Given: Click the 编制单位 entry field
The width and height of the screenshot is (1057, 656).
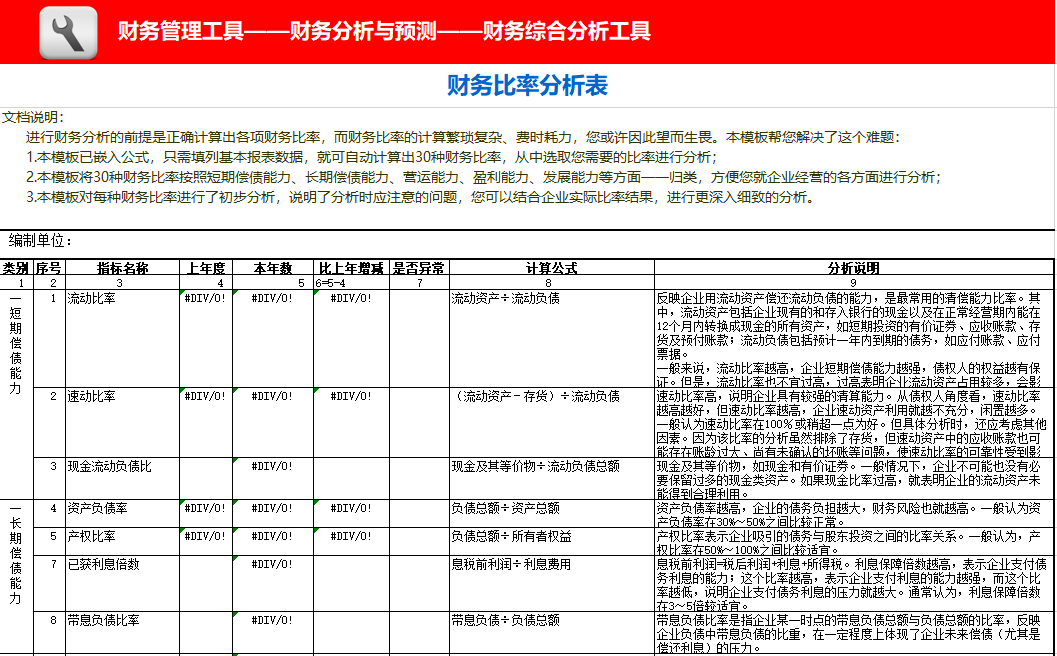Looking at the screenshot, I should tap(130, 243).
